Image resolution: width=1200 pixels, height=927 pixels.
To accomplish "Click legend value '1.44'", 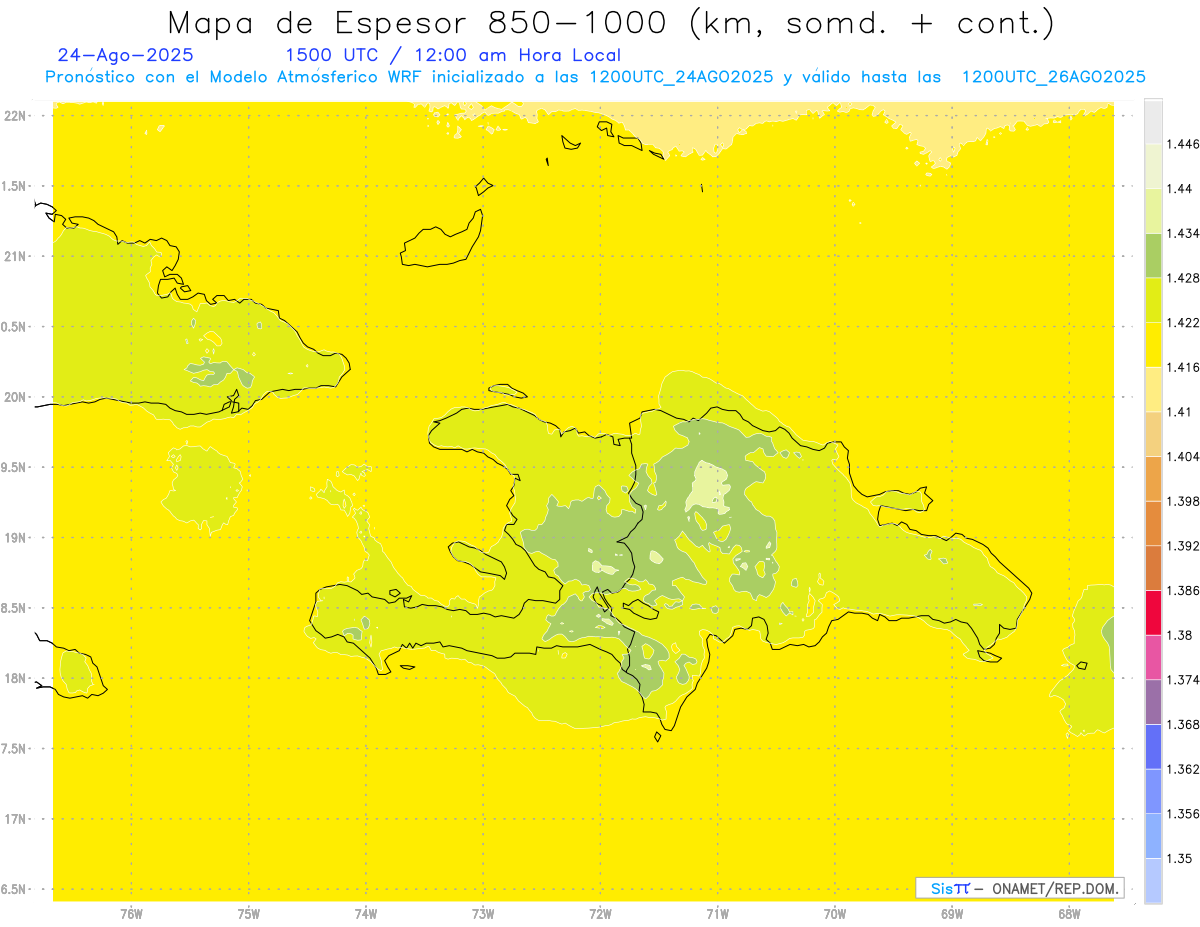I will tap(1179, 188).
